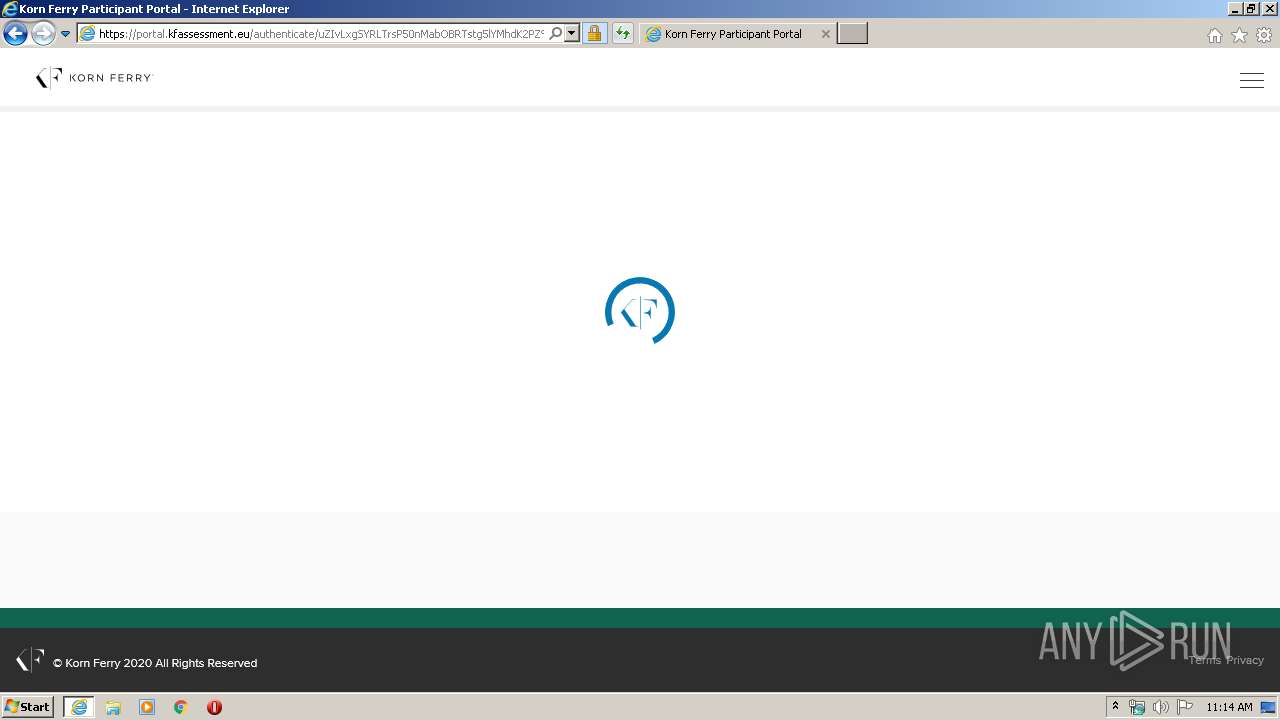
Task: Restore down the Internet Explorer window
Action: tap(1252, 8)
